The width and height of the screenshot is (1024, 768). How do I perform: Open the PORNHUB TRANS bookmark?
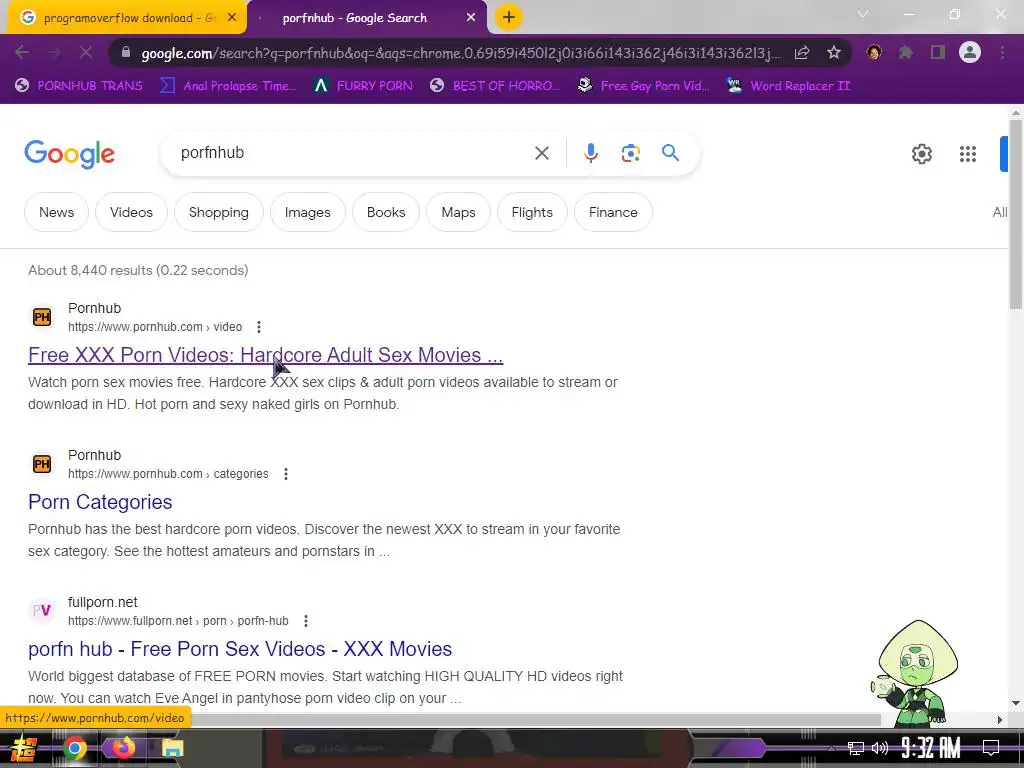pyautogui.click(x=79, y=86)
